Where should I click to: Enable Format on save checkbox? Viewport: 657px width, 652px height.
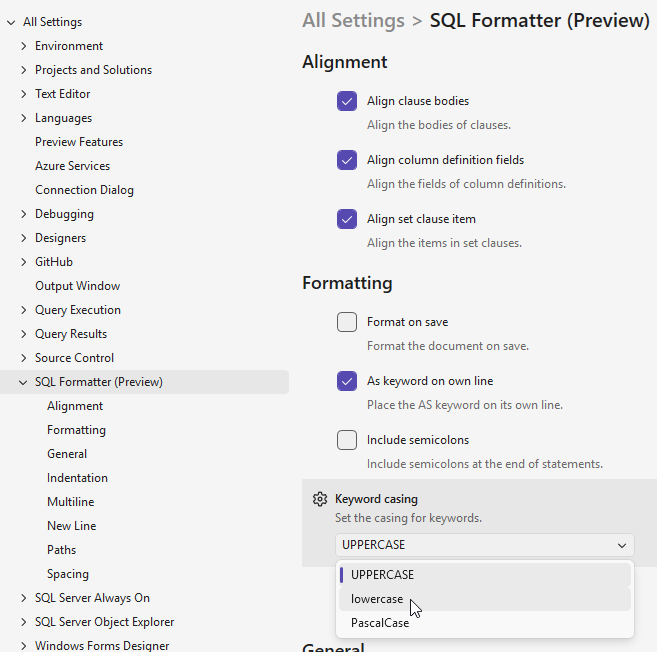[x=347, y=322]
